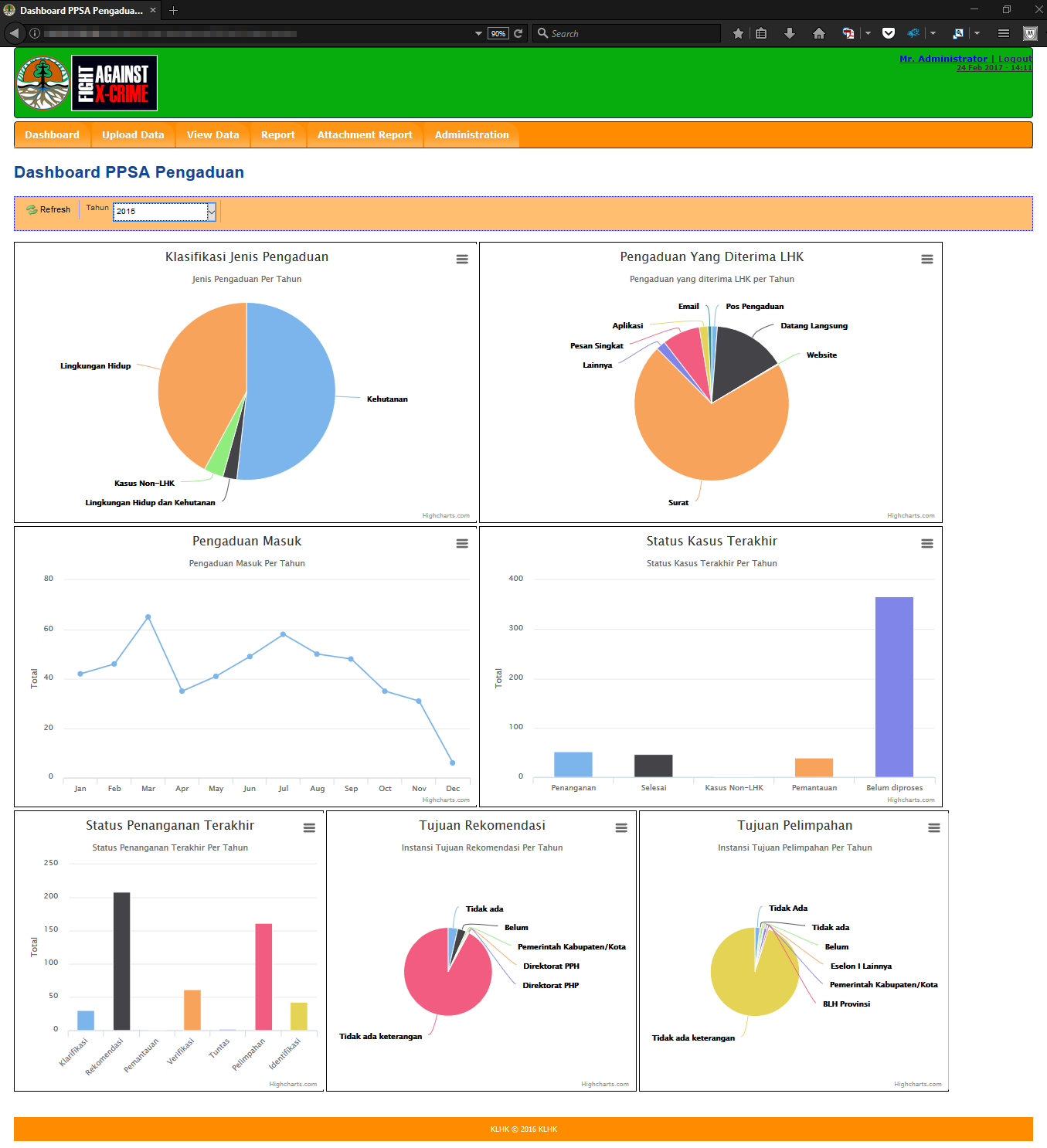Open the browser downloads arrow icon
This screenshot has width=1047, height=1148.
point(789,33)
